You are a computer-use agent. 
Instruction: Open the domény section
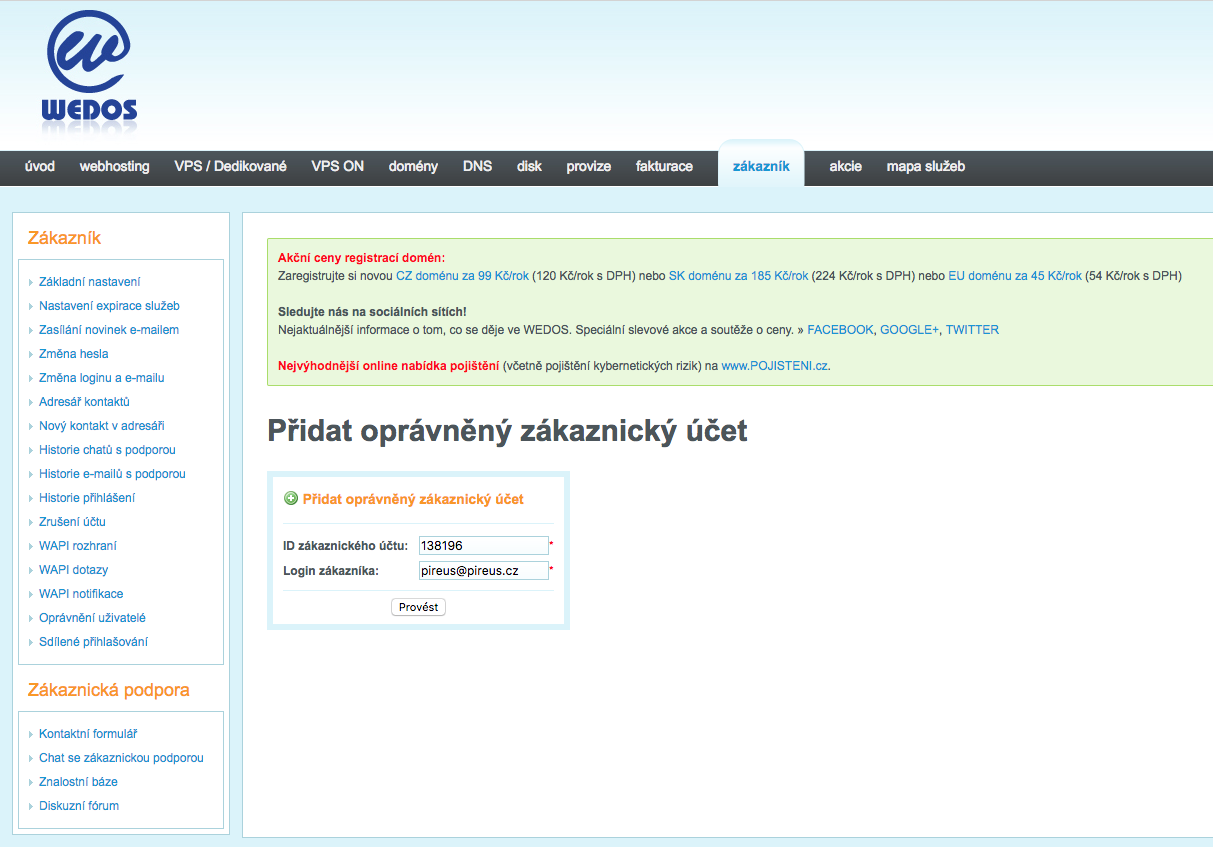413,167
